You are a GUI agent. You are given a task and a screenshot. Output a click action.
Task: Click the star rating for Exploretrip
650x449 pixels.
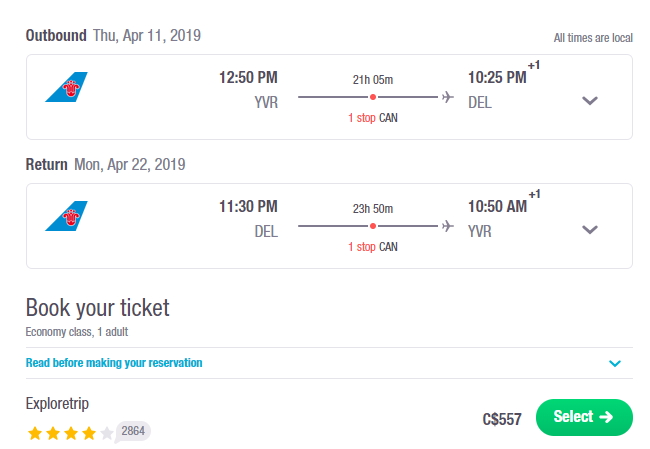point(70,433)
